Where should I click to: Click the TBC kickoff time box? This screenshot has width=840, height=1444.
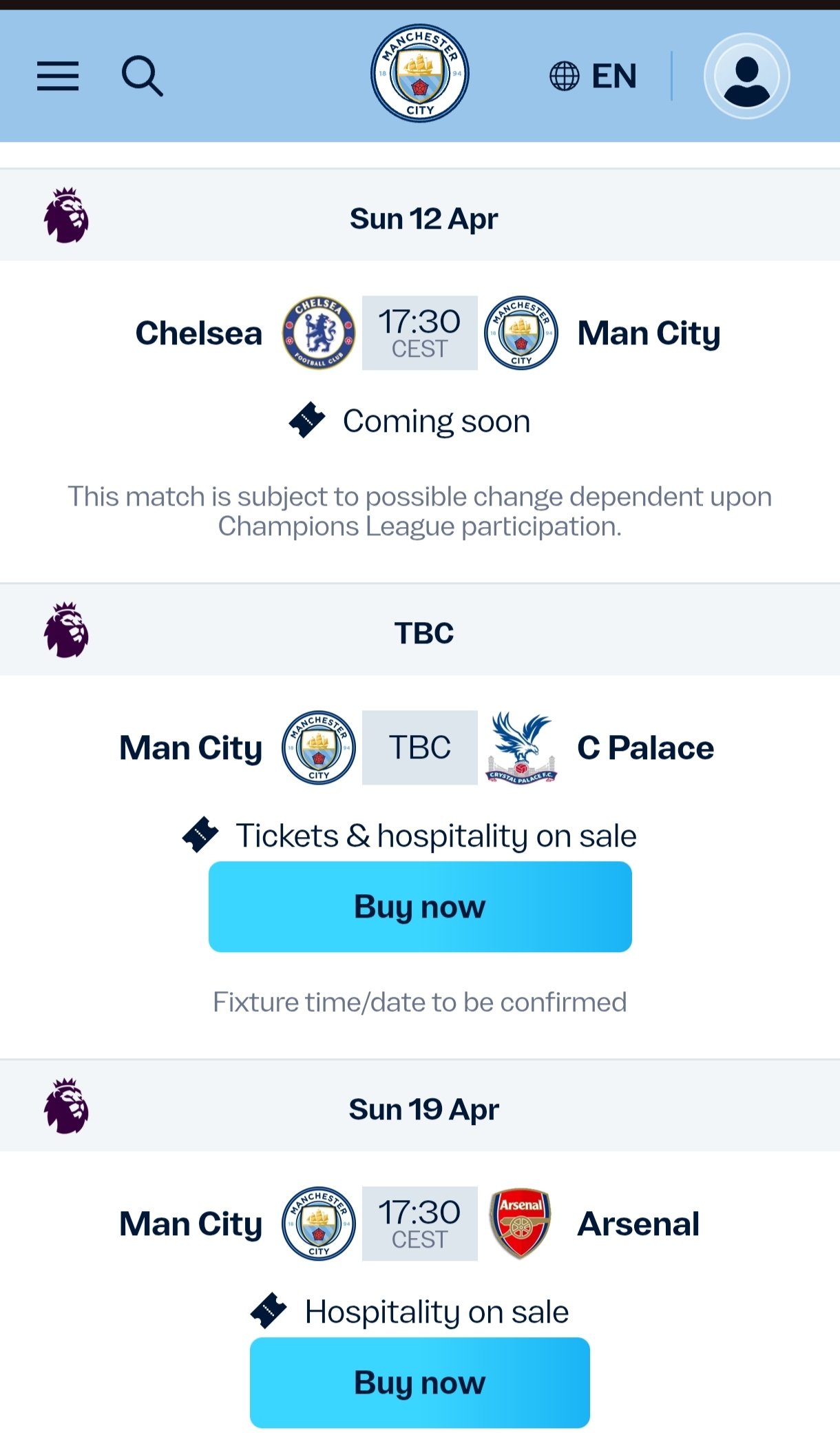click(x=420, y=747)
